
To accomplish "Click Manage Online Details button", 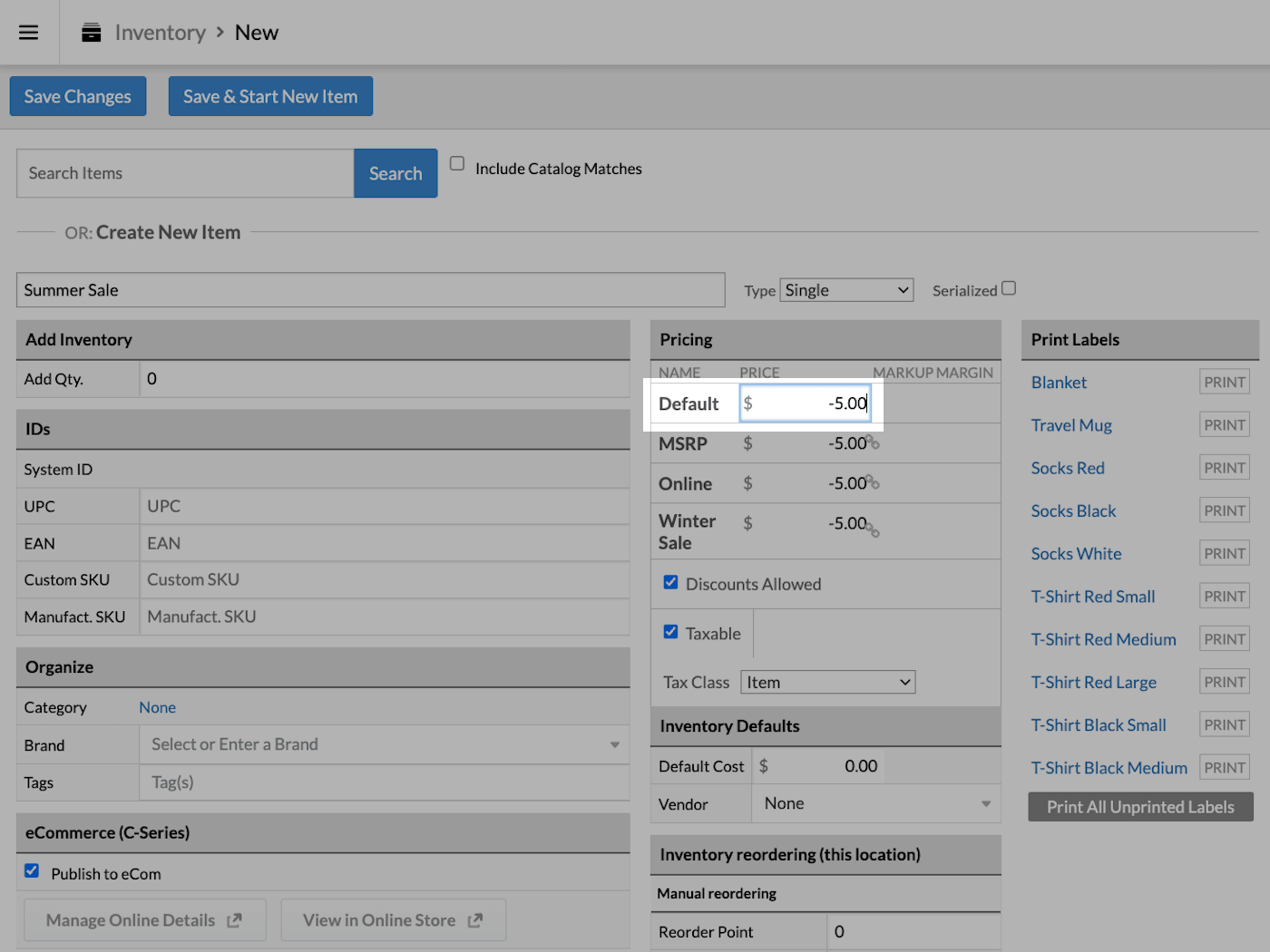I will [145, 920].
